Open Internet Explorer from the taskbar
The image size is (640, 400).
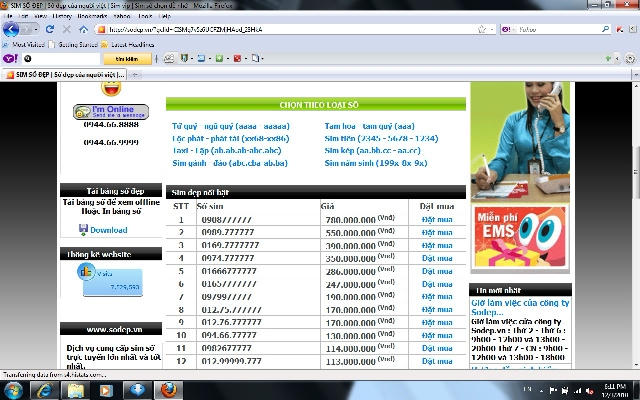pyautogui.click(x=43, y=389)
